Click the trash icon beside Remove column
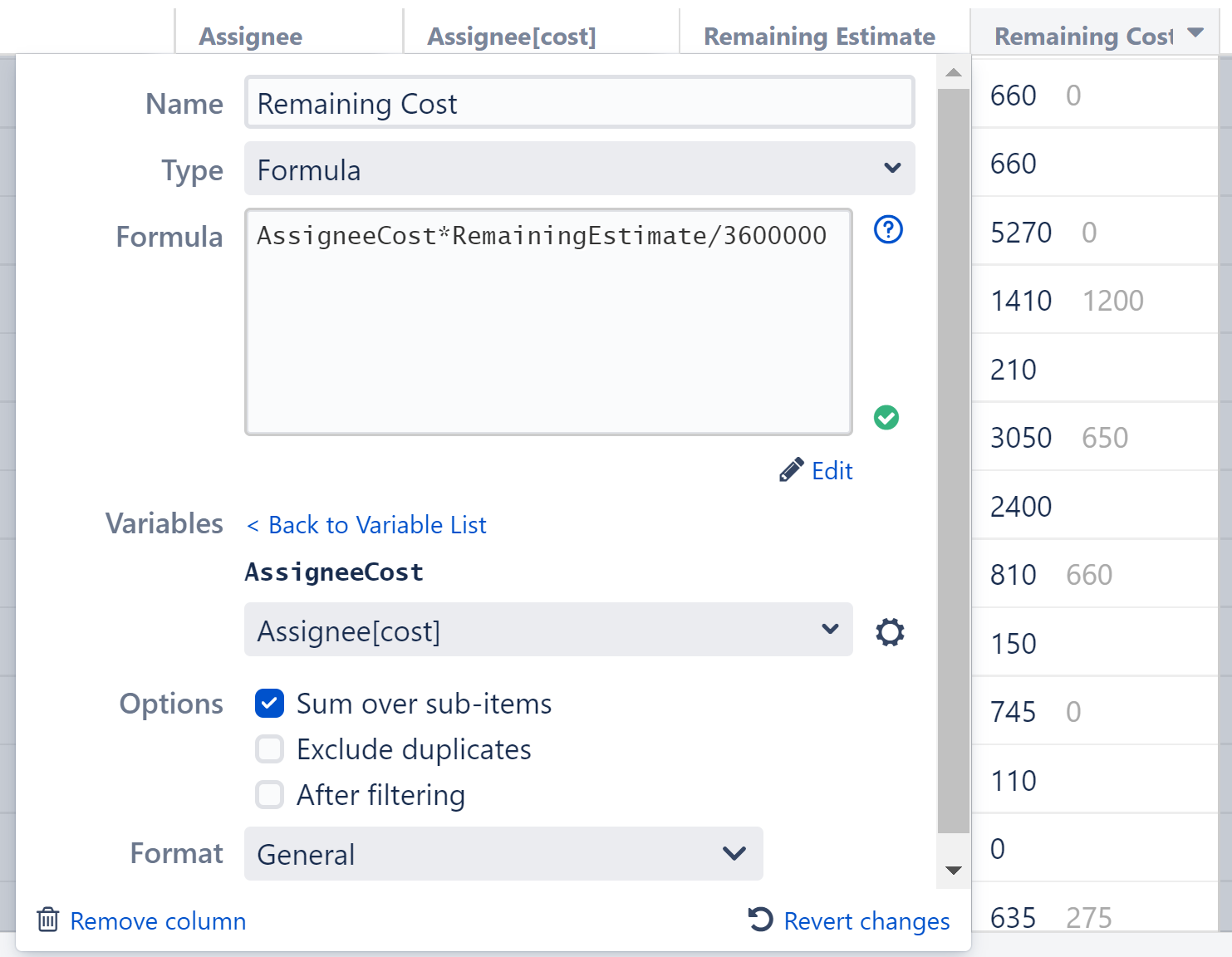This screenshot has height=957, width=1232. pyautogui.click(x=47, y=920)
